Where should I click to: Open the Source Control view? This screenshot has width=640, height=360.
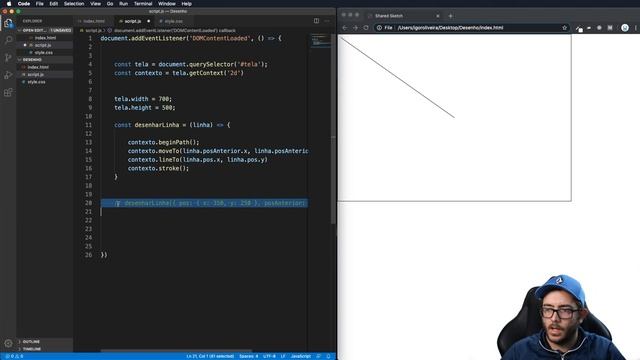[8, 57]
